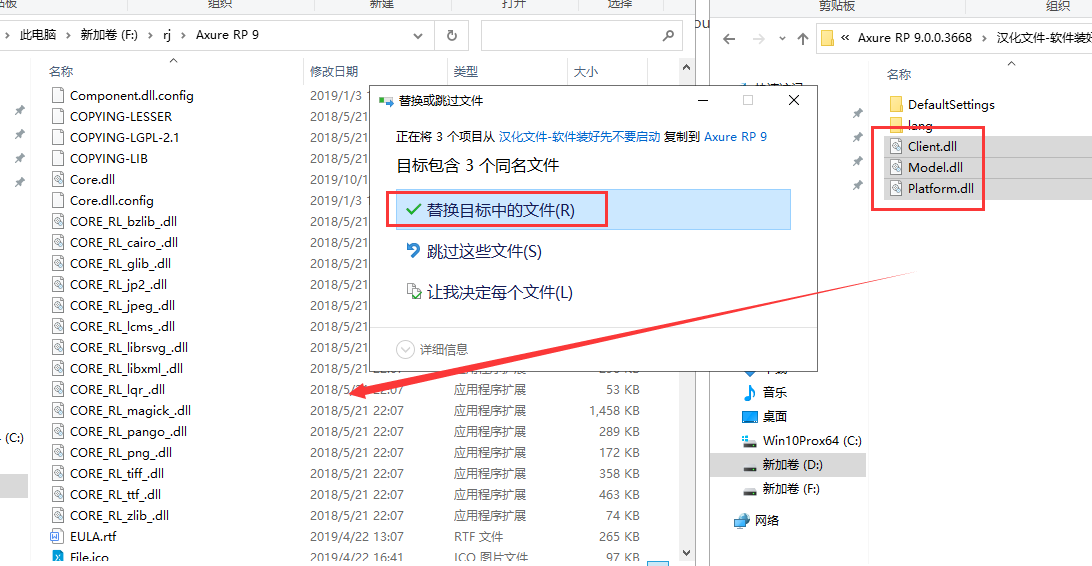Click the search magnifier icon in left window
The height and width of the screenshot is (566, 1092).
[668, 35]
